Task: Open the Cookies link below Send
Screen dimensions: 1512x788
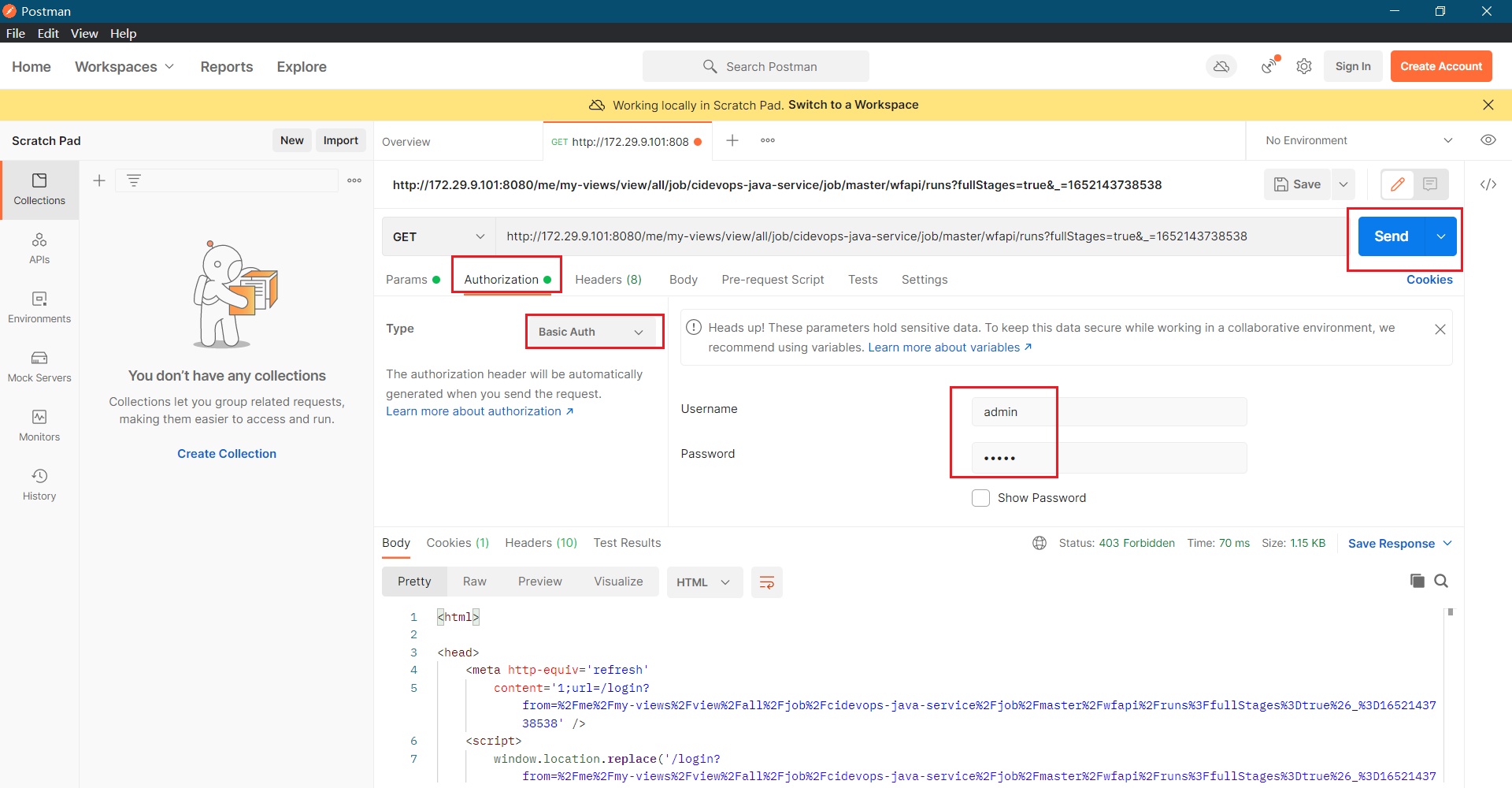Action: (1429, 280)
